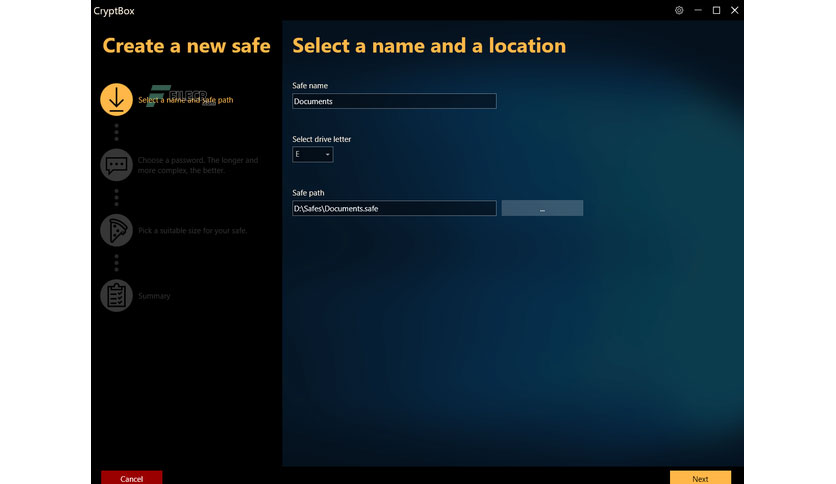Click the download arrow step icon

(116, 99)
